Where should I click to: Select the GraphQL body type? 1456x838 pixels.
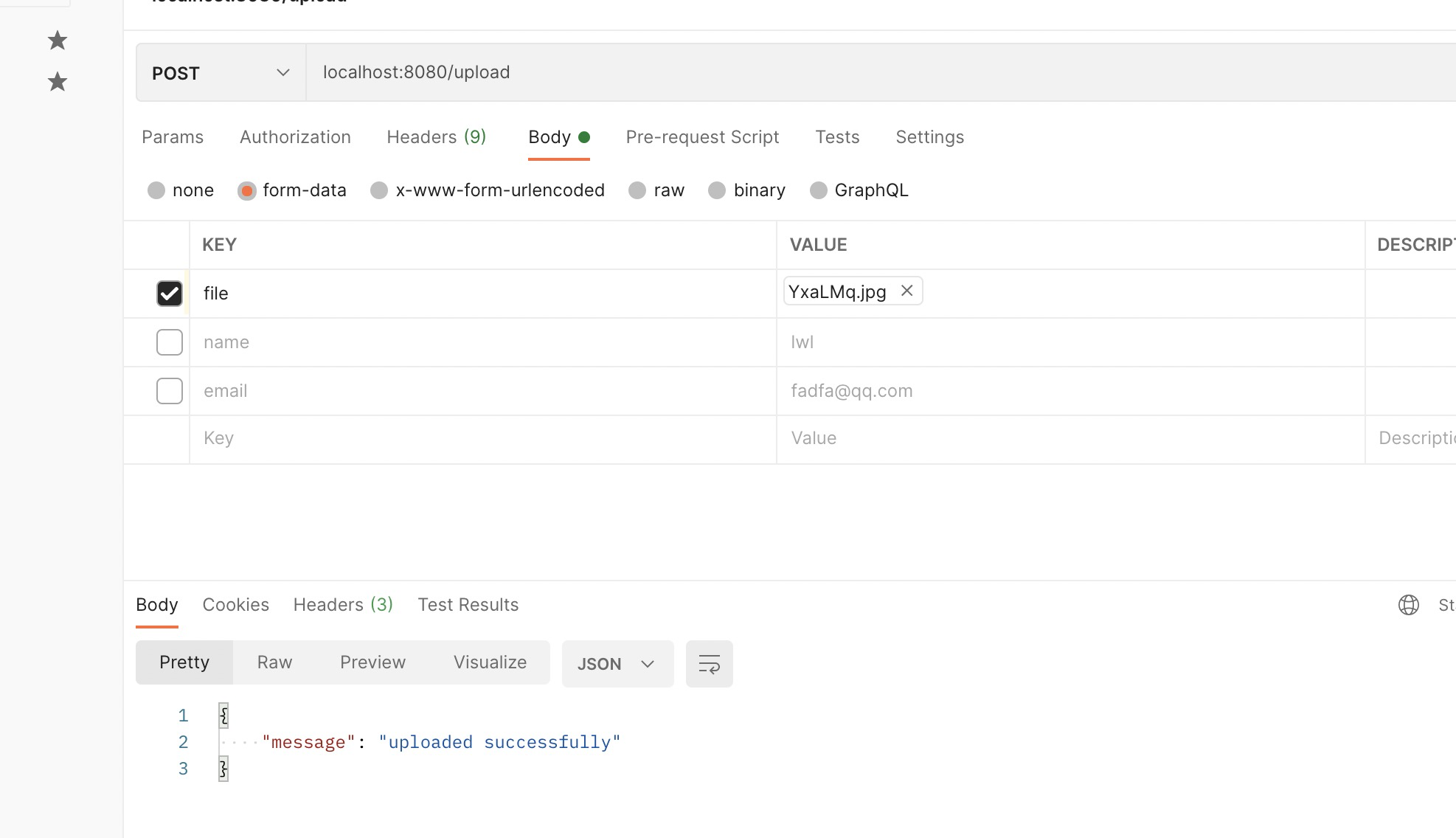click(x=859, y=190)
